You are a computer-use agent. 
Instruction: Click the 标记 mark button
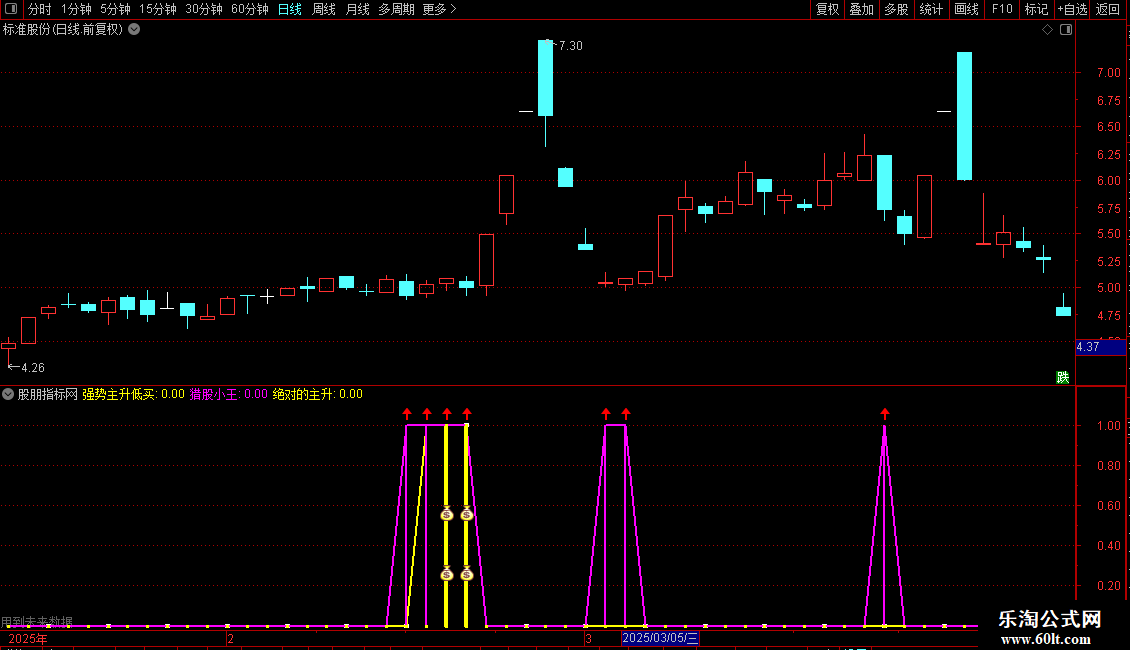[x=1036, y=9]
